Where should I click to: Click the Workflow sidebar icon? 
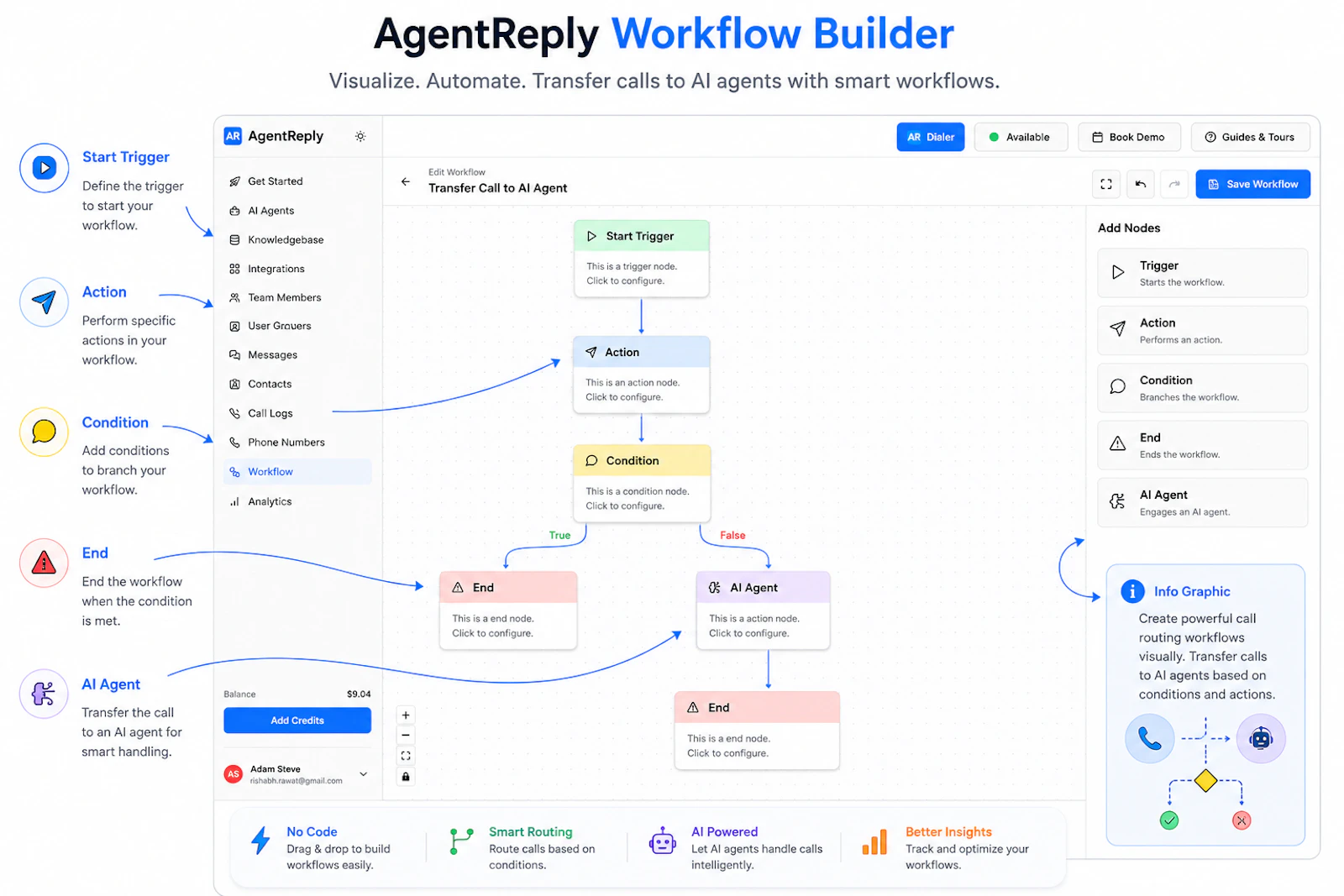click(x=235, y=472)
